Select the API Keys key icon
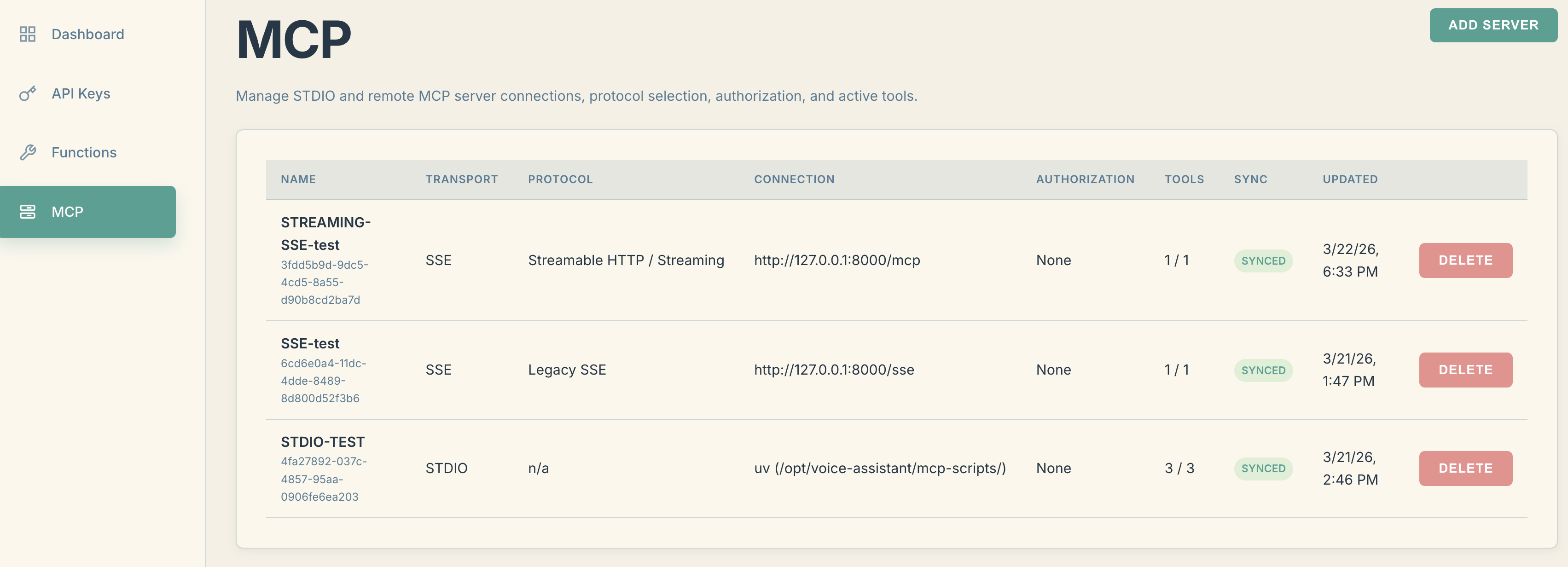The width and height of the screenshot is (1568, 567). click(x=27, y=93)
